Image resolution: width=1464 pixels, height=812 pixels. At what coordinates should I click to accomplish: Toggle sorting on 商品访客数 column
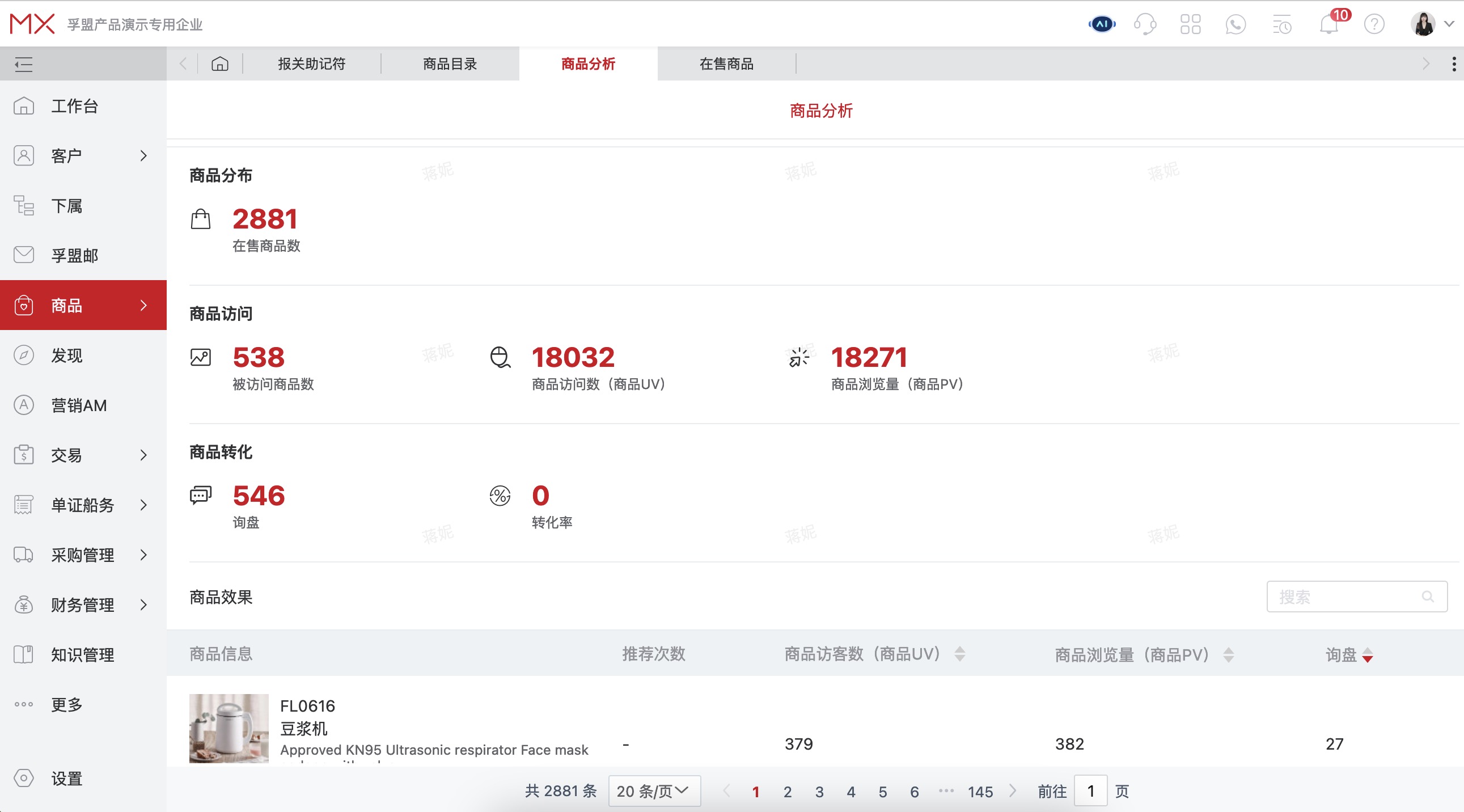click(960, 655)
